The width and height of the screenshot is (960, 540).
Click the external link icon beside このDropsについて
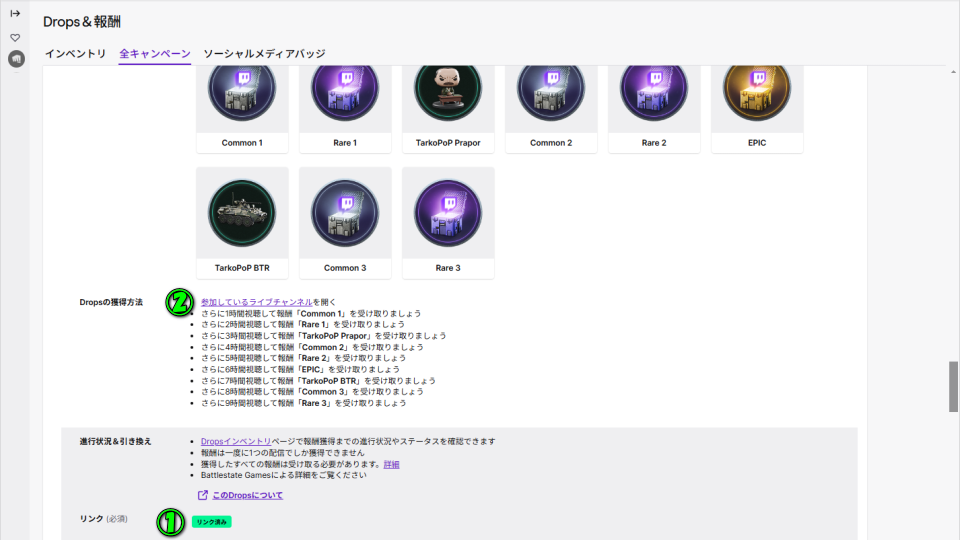coord(203,495)
